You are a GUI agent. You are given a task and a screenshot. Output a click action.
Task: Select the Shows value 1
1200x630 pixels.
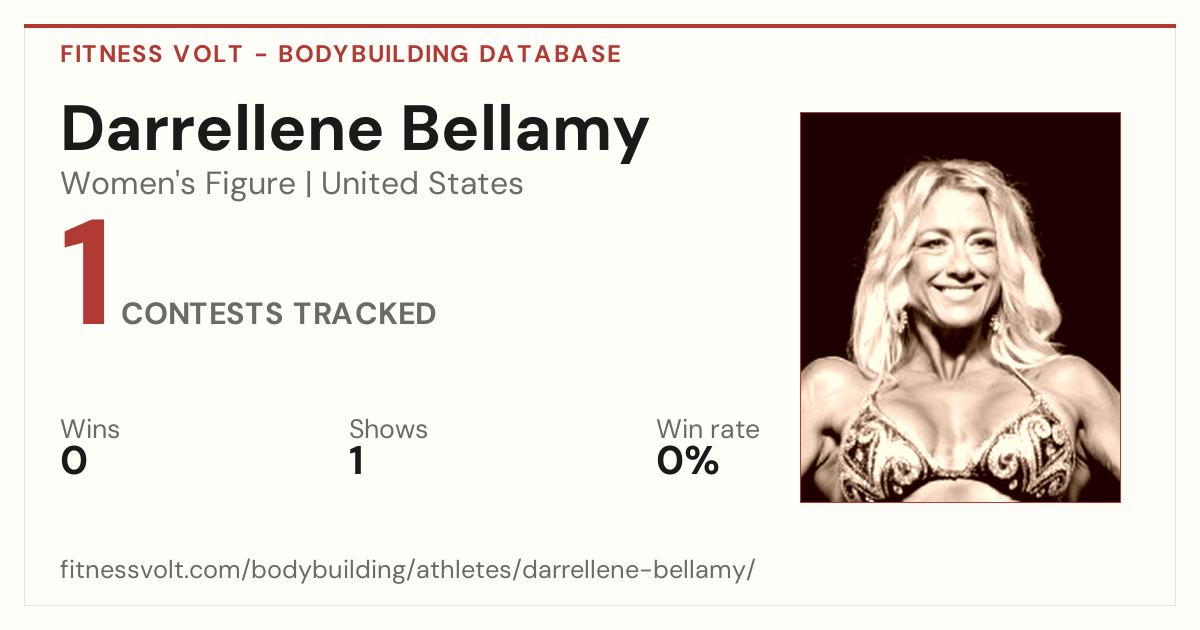click(x=357, y=461)
